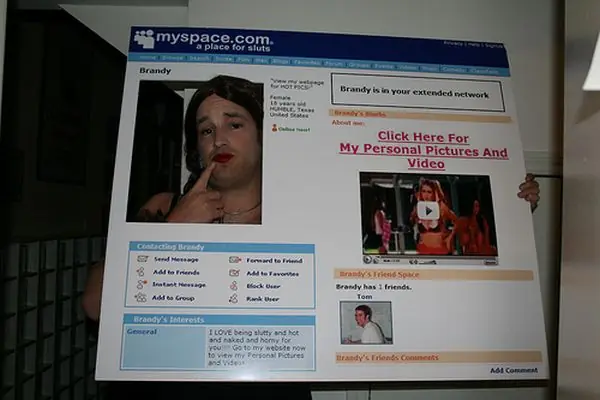Click the 'General' interests label
Screen dimensions: 600x400
pyautogui.click(x=142, y=331)
